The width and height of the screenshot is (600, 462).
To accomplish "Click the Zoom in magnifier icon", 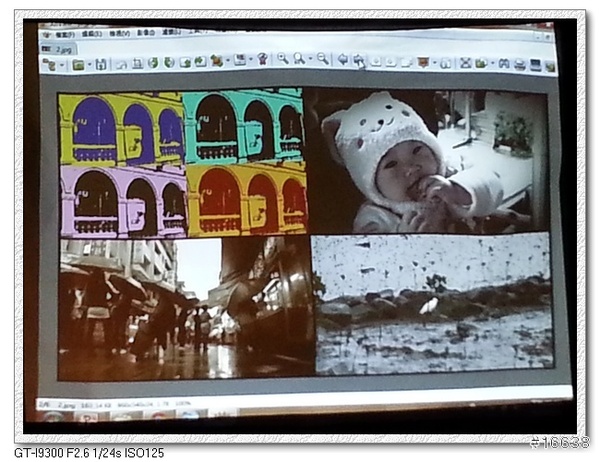I will [283, 59].
